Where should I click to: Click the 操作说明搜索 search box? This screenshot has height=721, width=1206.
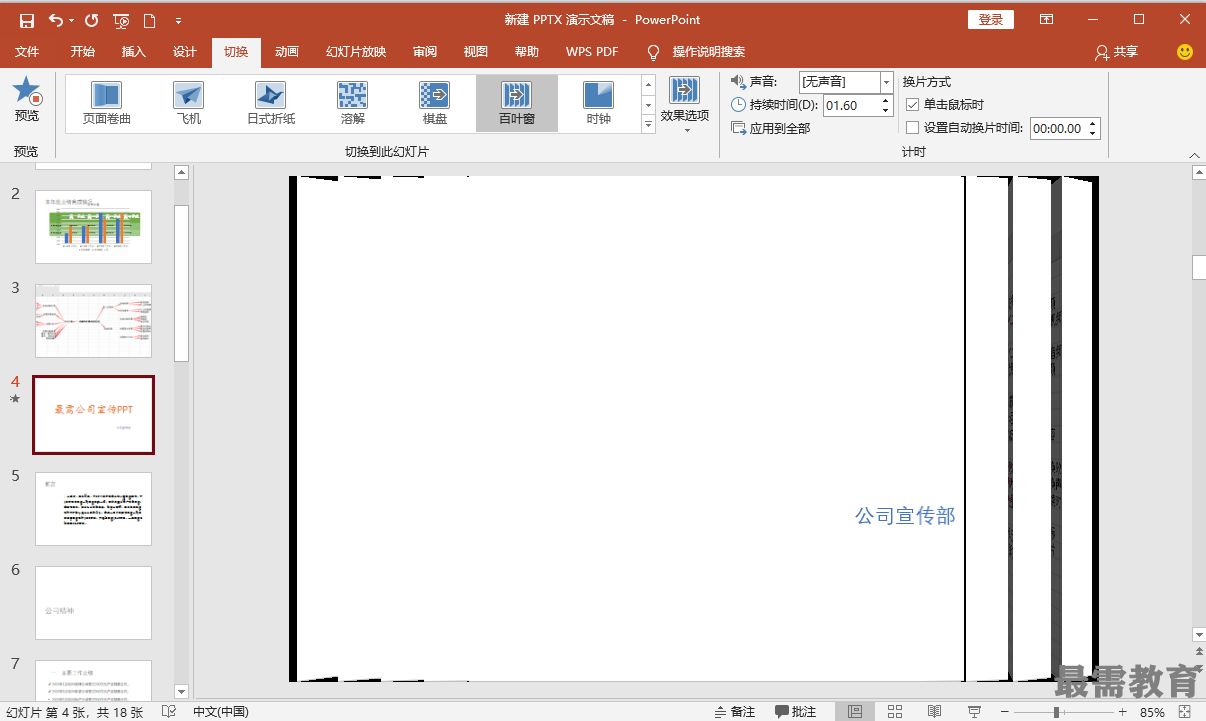(708, 52)
